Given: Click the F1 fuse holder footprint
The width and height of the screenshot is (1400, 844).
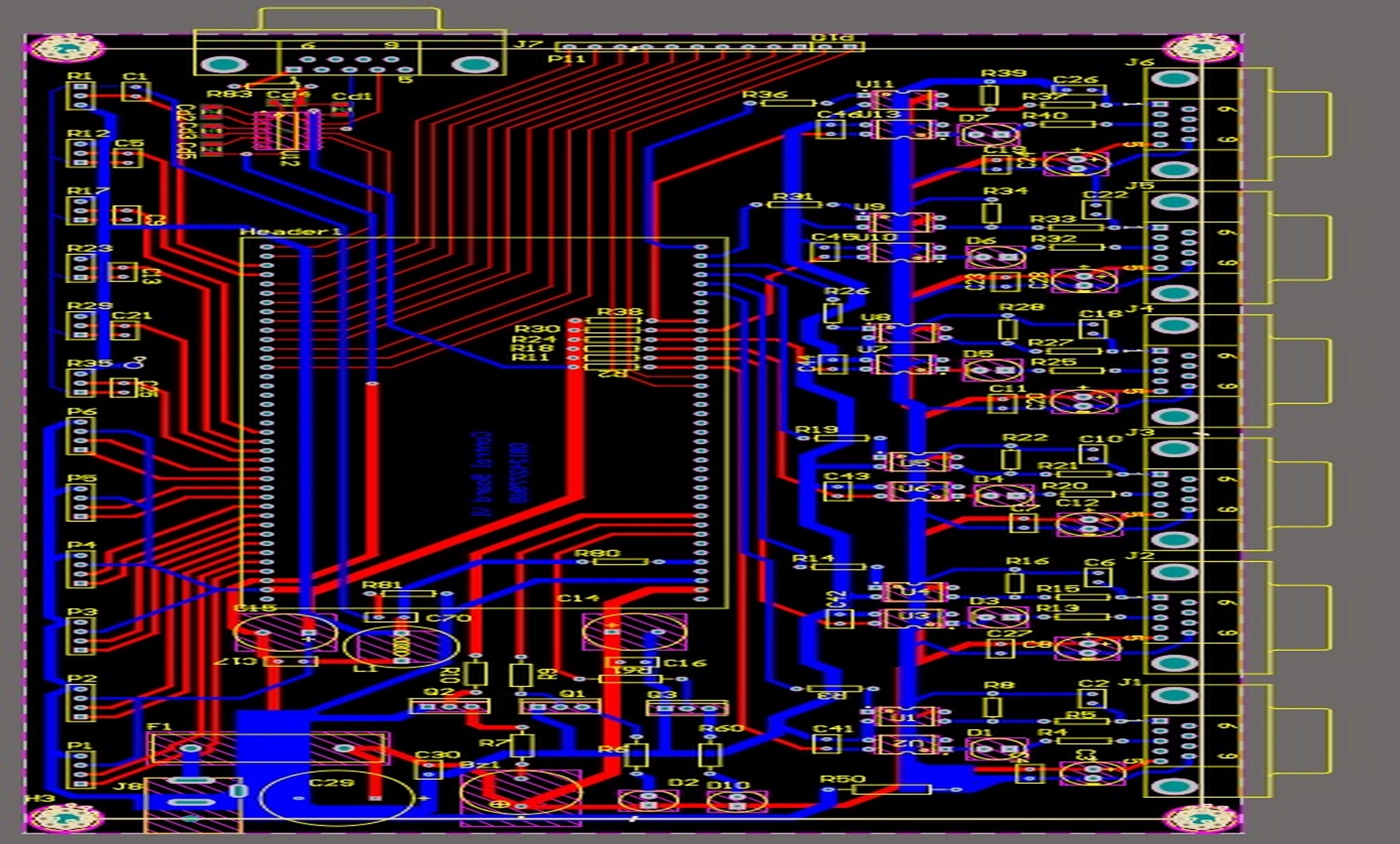Looking at the screenshot, I should pos(268,748).
